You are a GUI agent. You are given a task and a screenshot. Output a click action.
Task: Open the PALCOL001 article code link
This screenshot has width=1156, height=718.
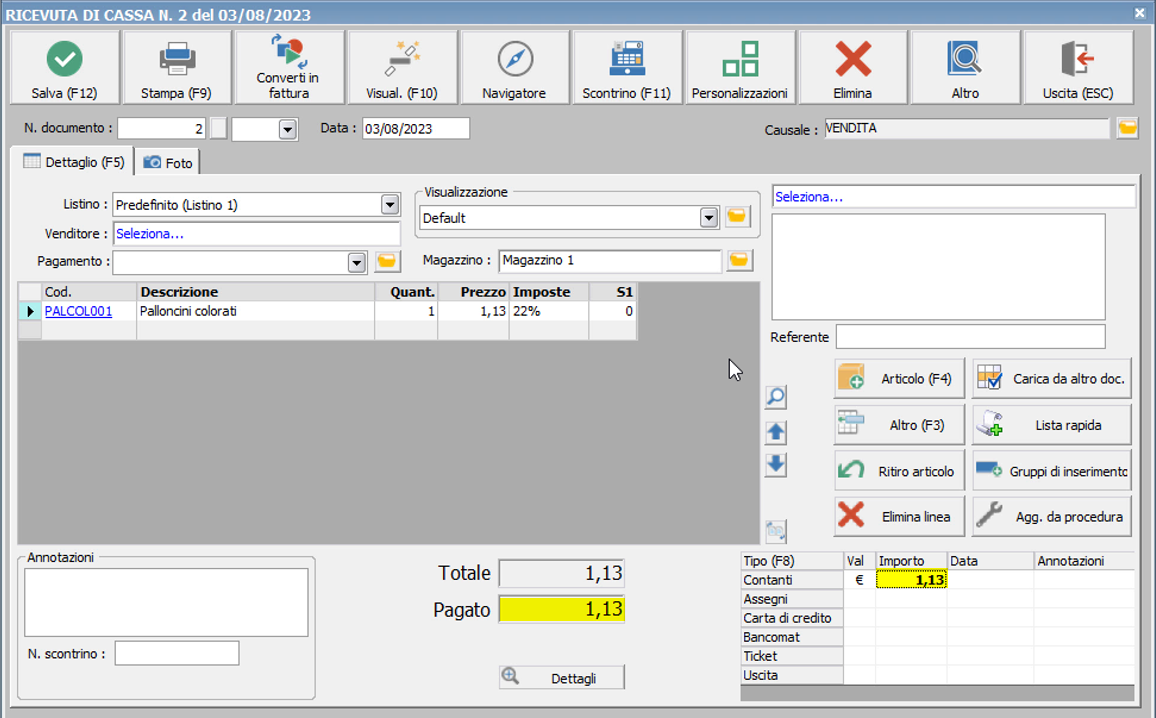point(78,312)
